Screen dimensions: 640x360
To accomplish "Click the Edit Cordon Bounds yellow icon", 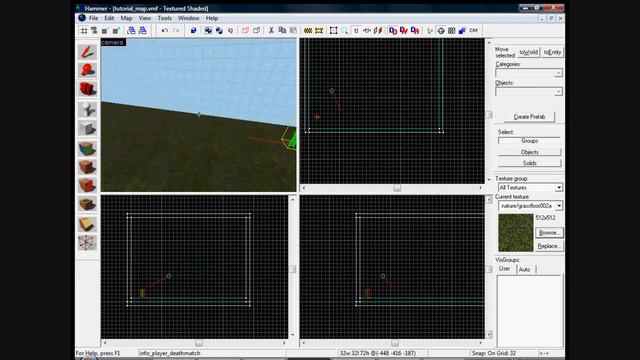I will (319, 31).
